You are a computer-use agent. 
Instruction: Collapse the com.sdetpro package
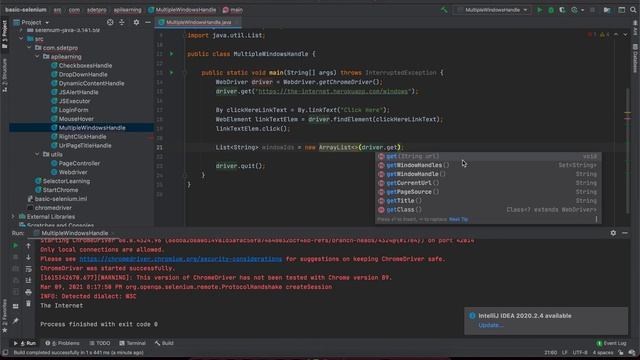click(x=29, y=48)
